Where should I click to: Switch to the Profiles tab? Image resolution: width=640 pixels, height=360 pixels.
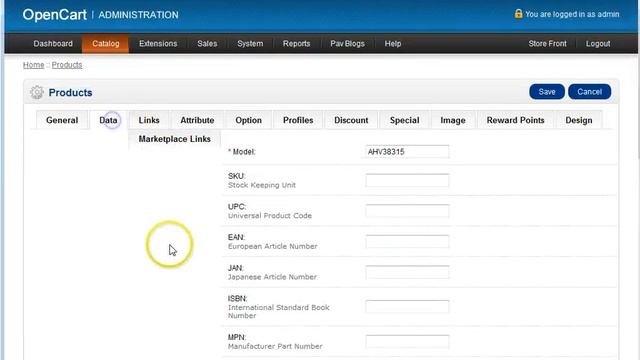298,120
